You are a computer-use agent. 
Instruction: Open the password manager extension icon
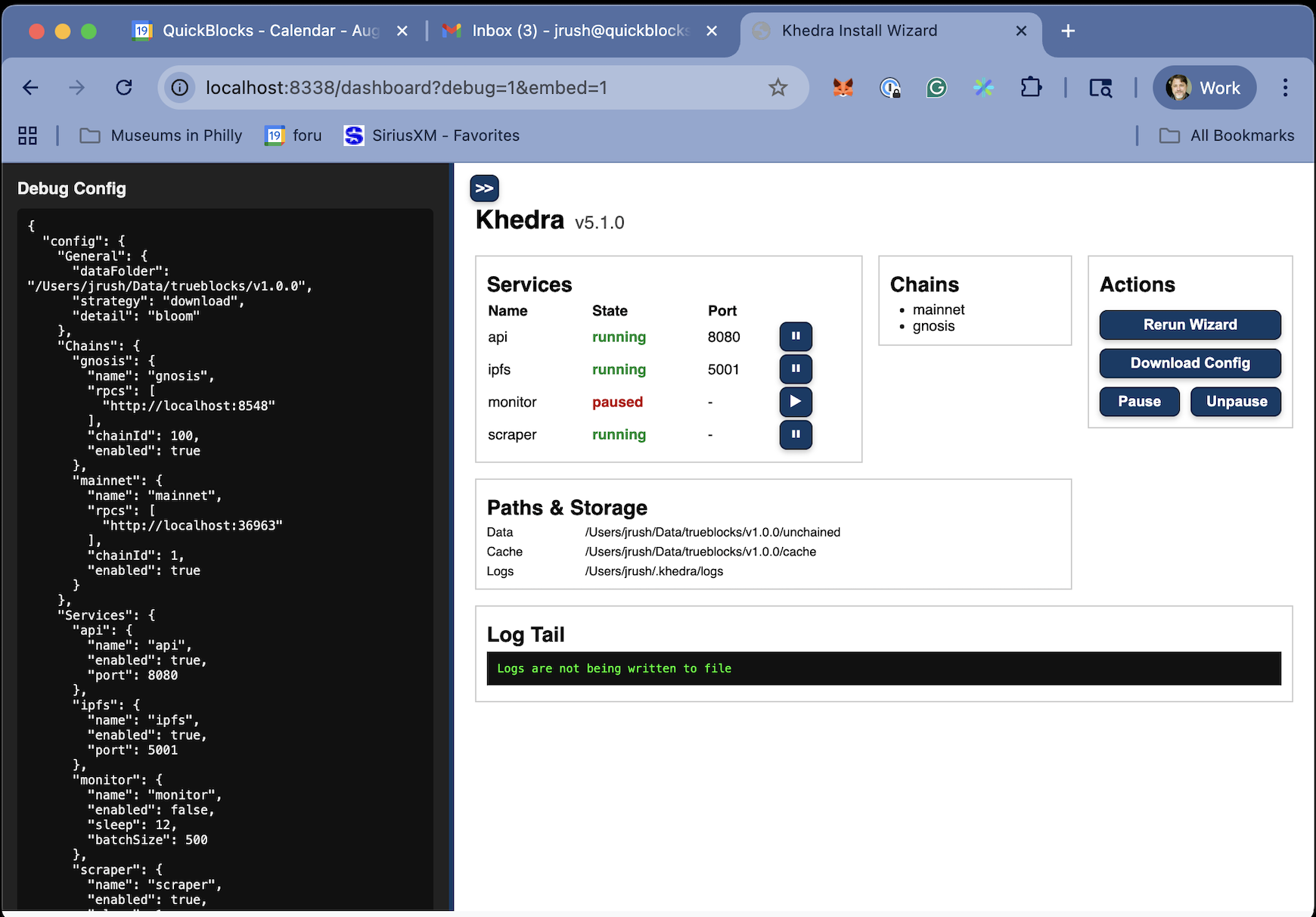click(x=890, y=88)
